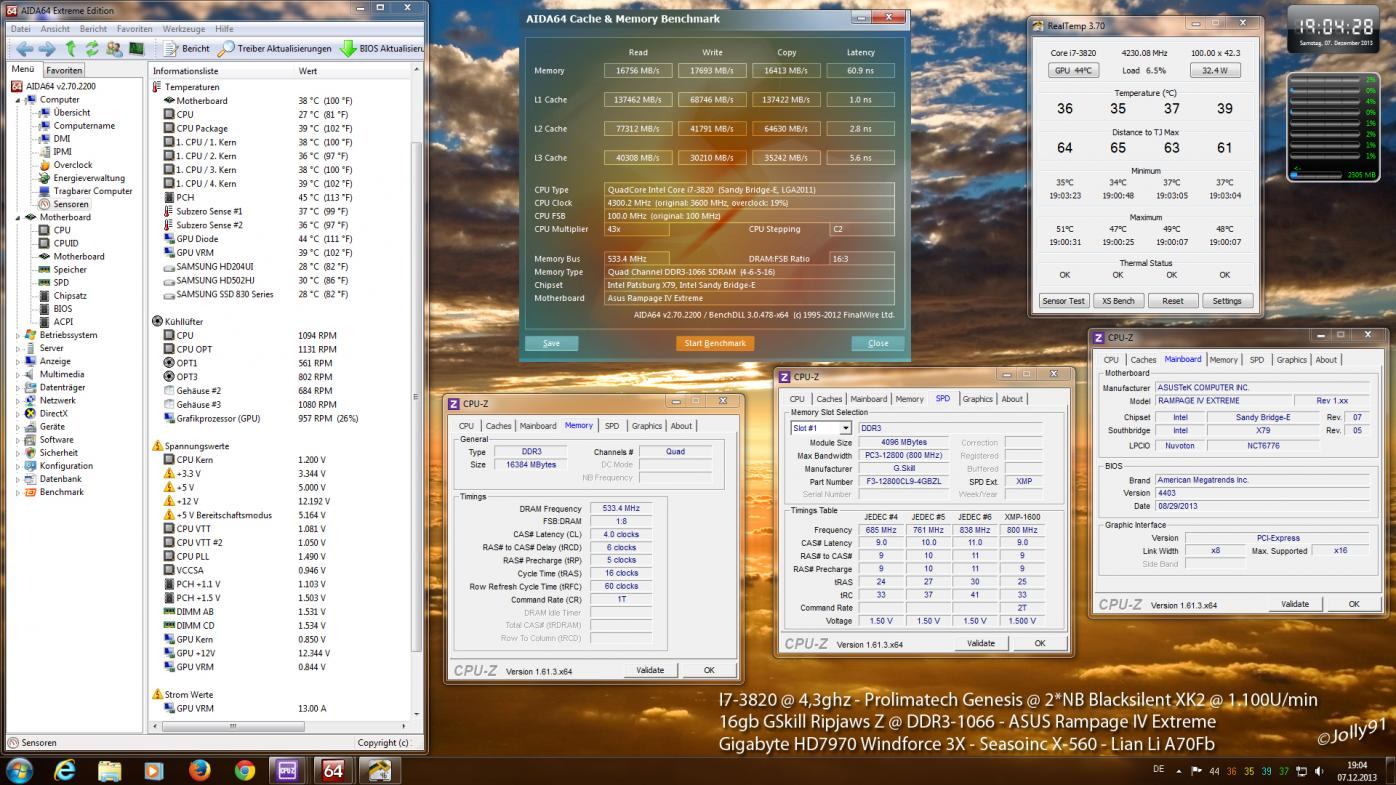This screenshot has height=785, width=1396.
Task: Show hidden icons in system tray
Action: (x=1178, y=771)
